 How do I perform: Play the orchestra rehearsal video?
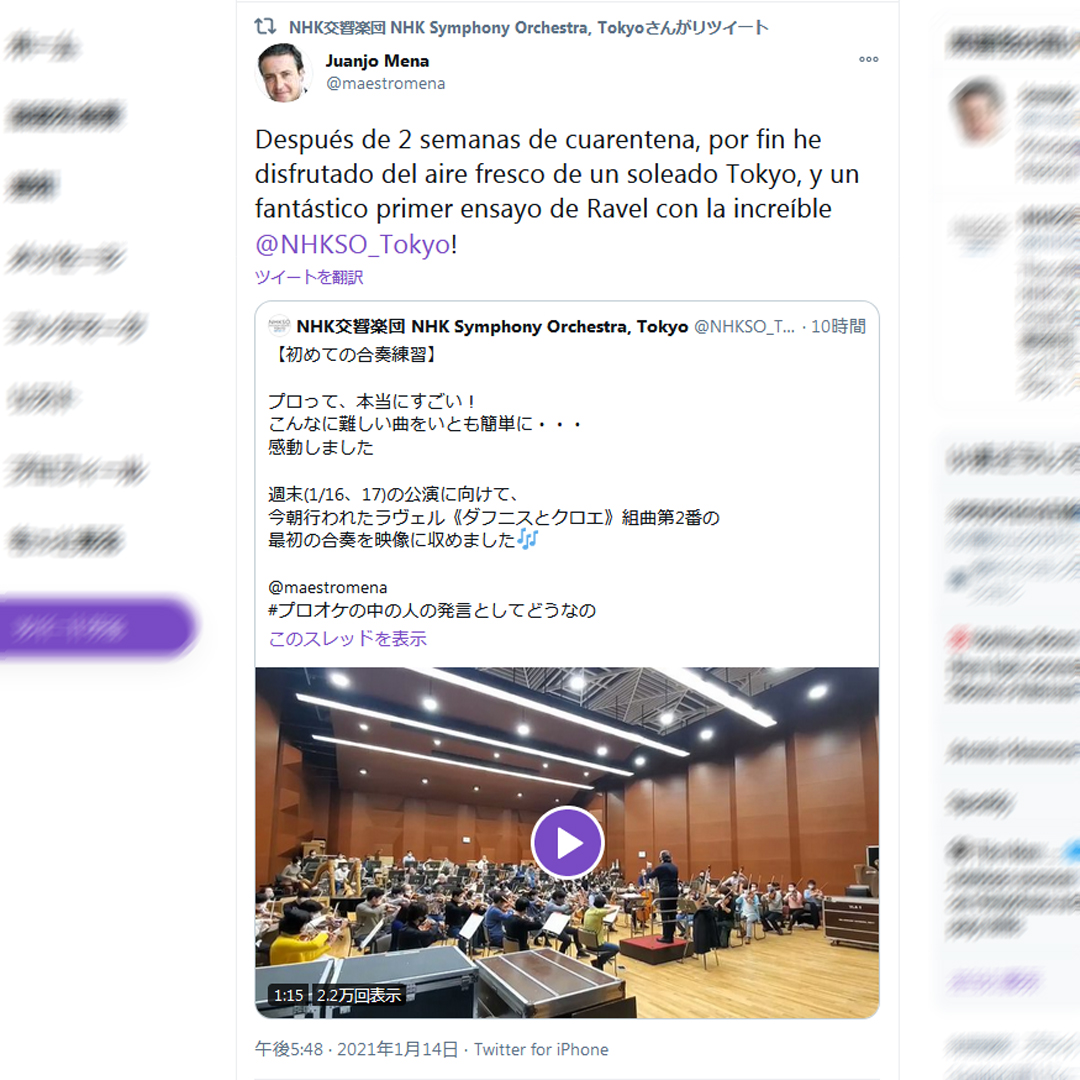568,842
